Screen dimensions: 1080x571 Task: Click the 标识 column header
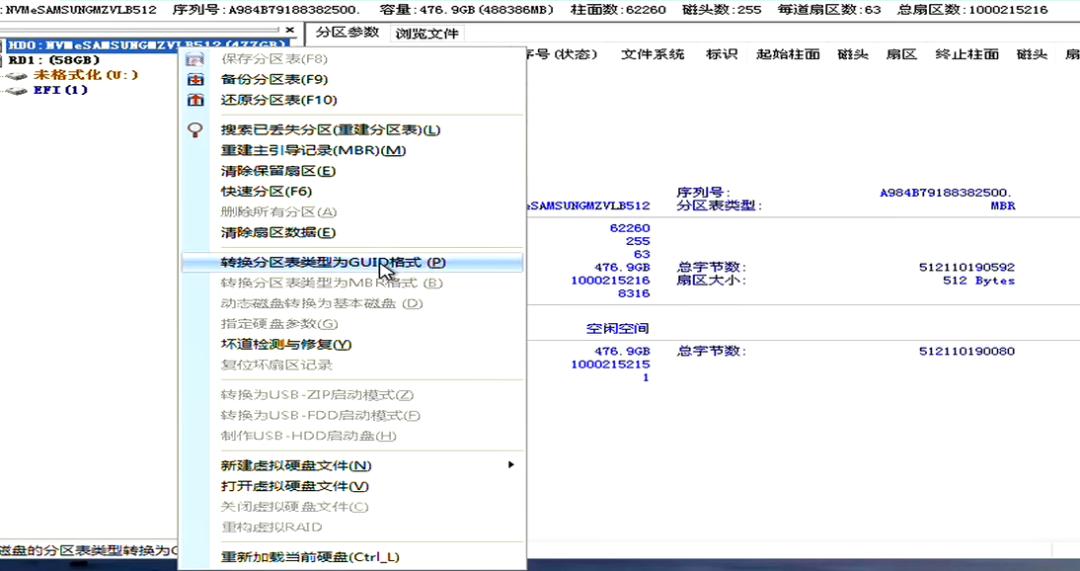click(722, 54)
